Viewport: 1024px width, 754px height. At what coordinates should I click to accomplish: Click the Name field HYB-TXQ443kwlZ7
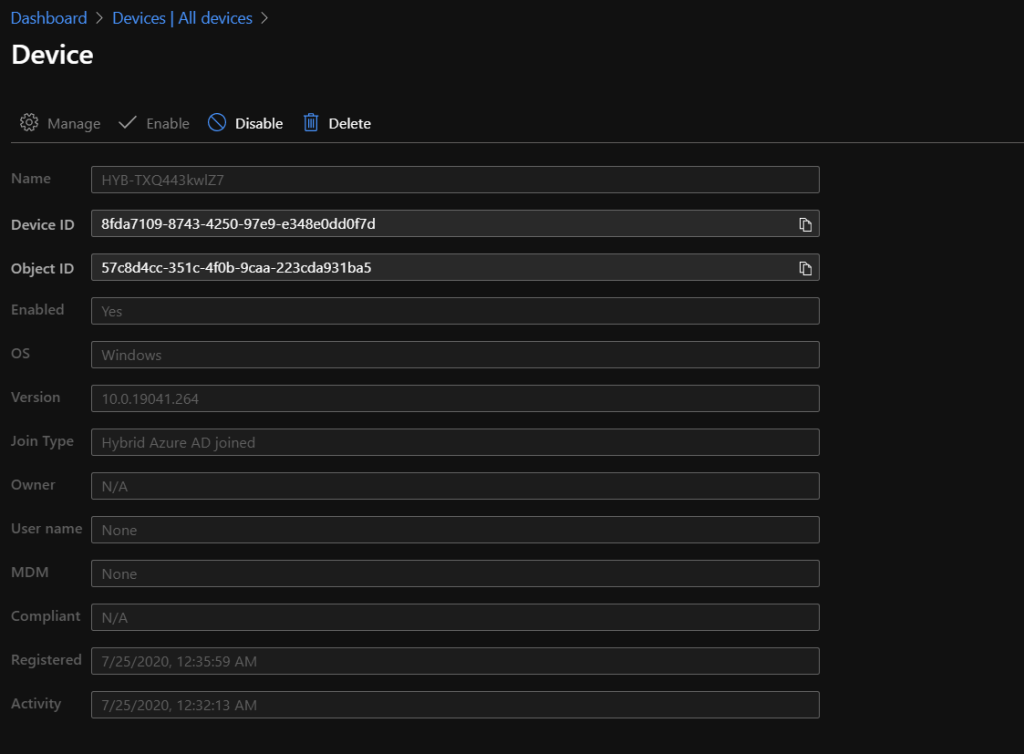pyautogui.click(x=454, y=180)
